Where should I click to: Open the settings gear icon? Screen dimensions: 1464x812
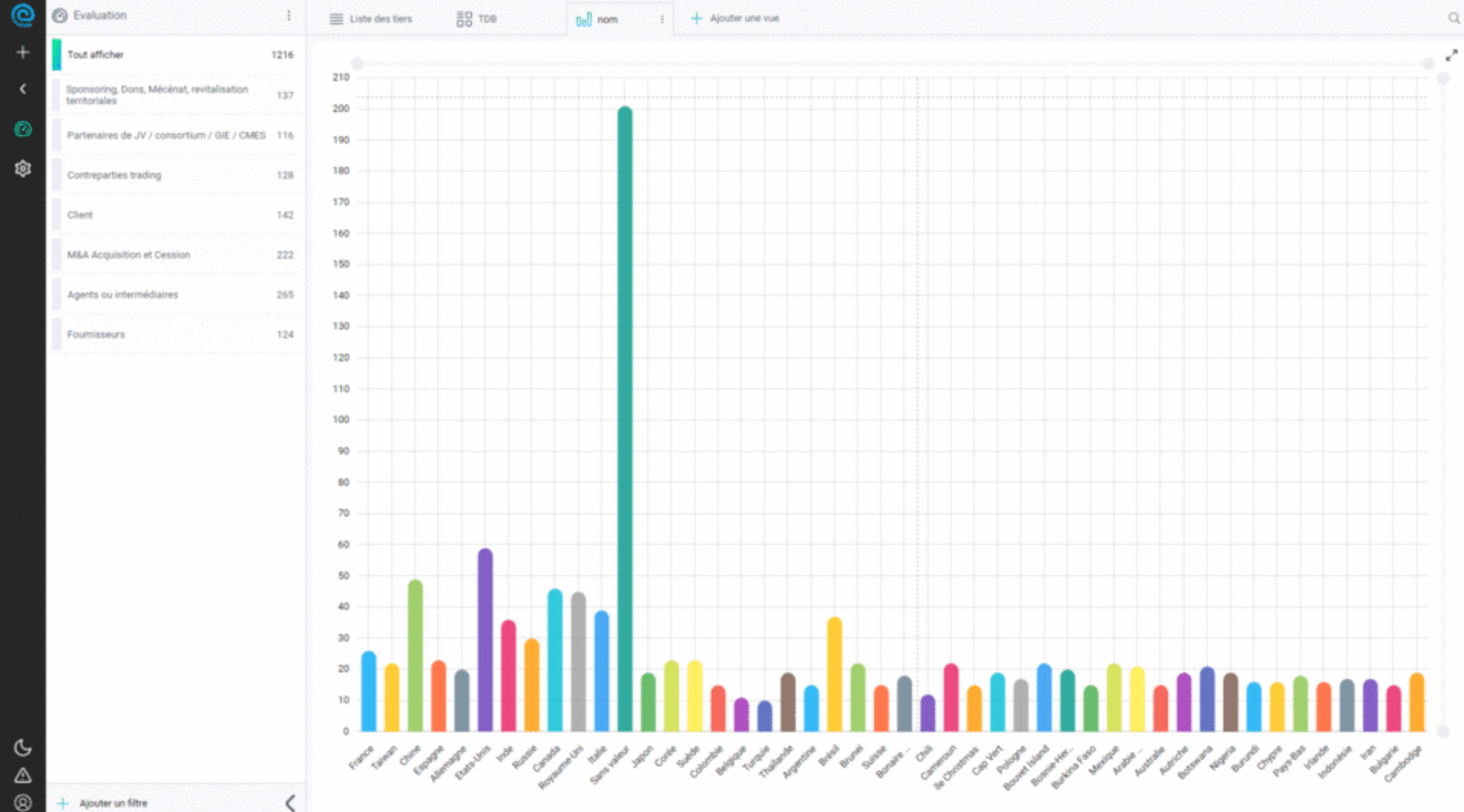23,169
